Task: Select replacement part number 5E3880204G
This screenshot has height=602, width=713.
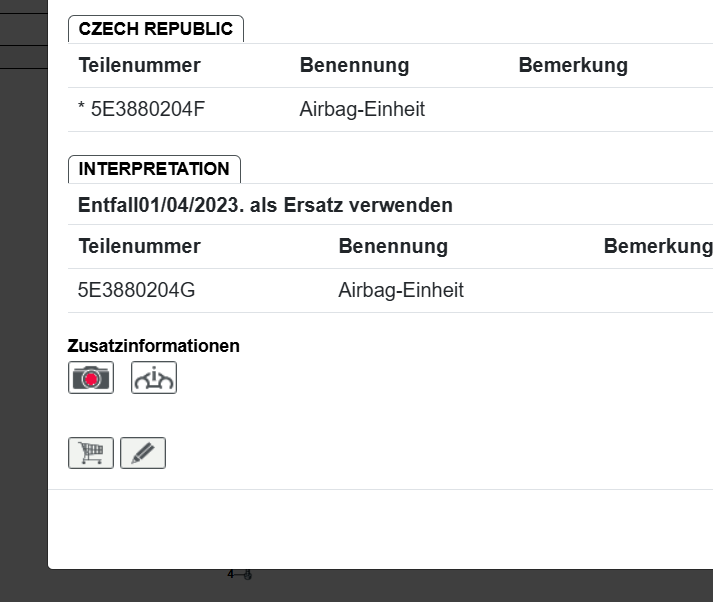Action: 136,291
